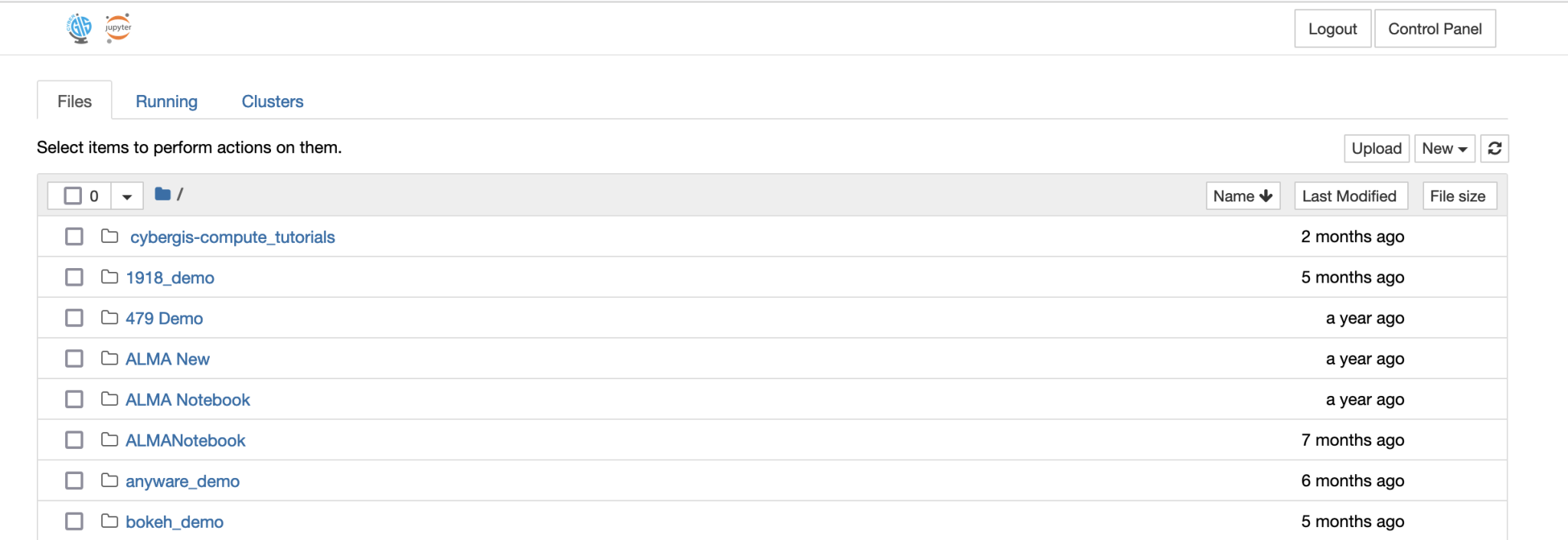Viewport: 1568px width, 540px height.
Task: Open the New dropdown menu
Action: click(1444, 148)
